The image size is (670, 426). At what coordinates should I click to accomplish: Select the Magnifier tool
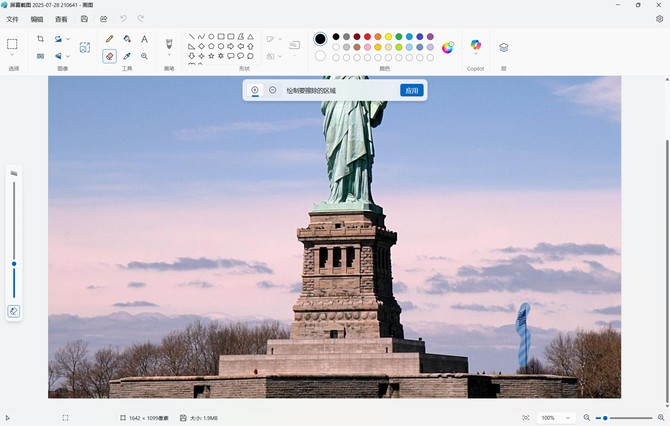[x=144, y=56]
